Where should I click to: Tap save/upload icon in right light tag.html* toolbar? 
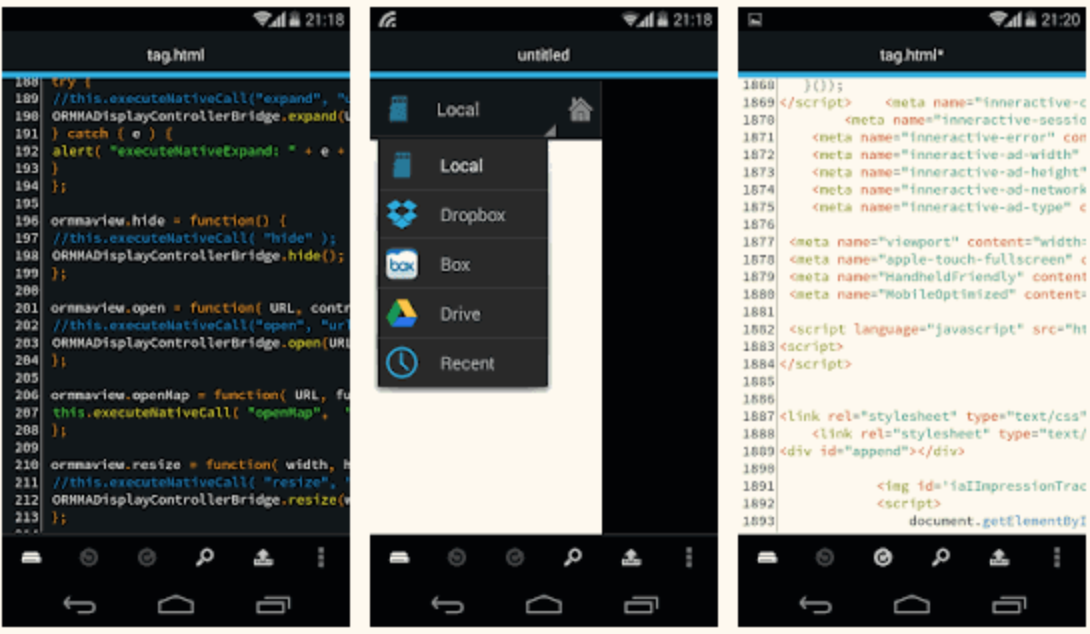999,558
